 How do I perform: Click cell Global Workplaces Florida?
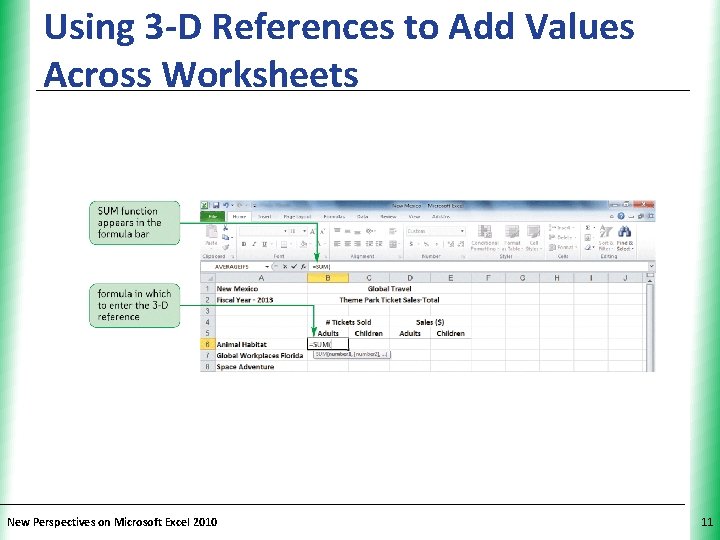(x=260, y=355)
